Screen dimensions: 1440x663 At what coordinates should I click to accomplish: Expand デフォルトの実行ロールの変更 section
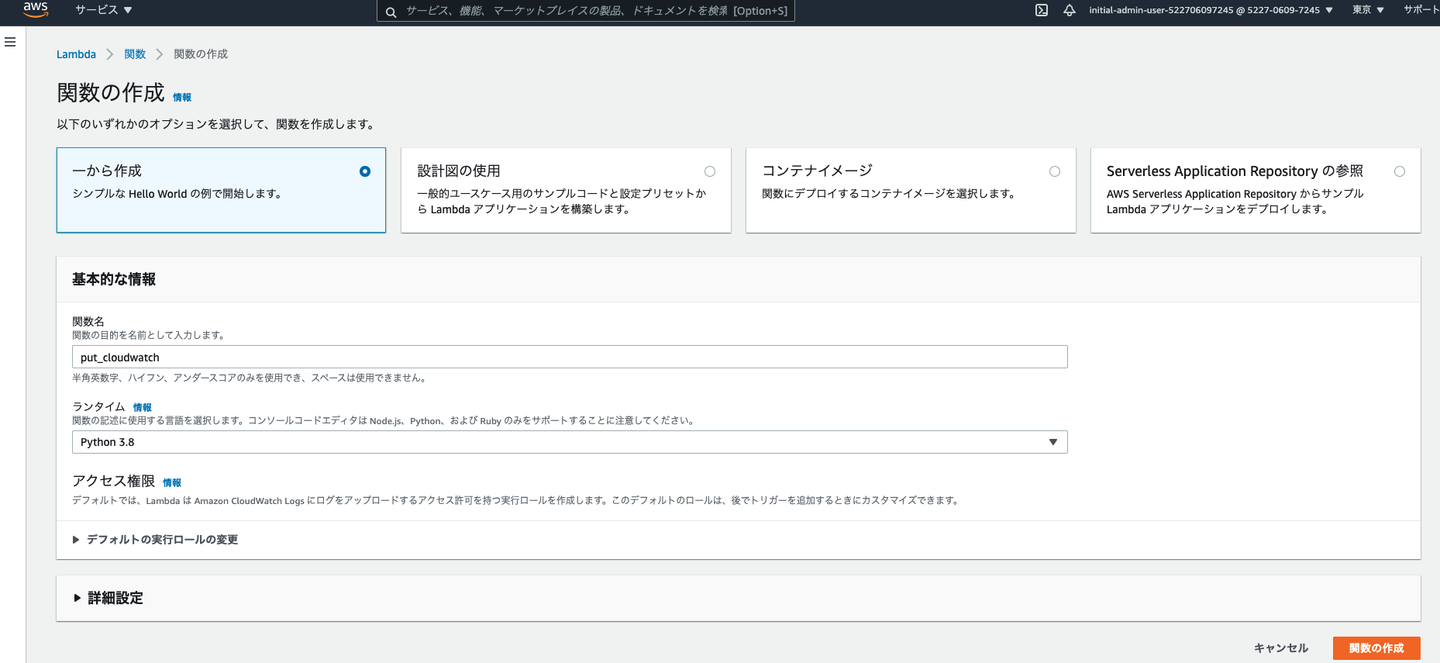[155, 540]
